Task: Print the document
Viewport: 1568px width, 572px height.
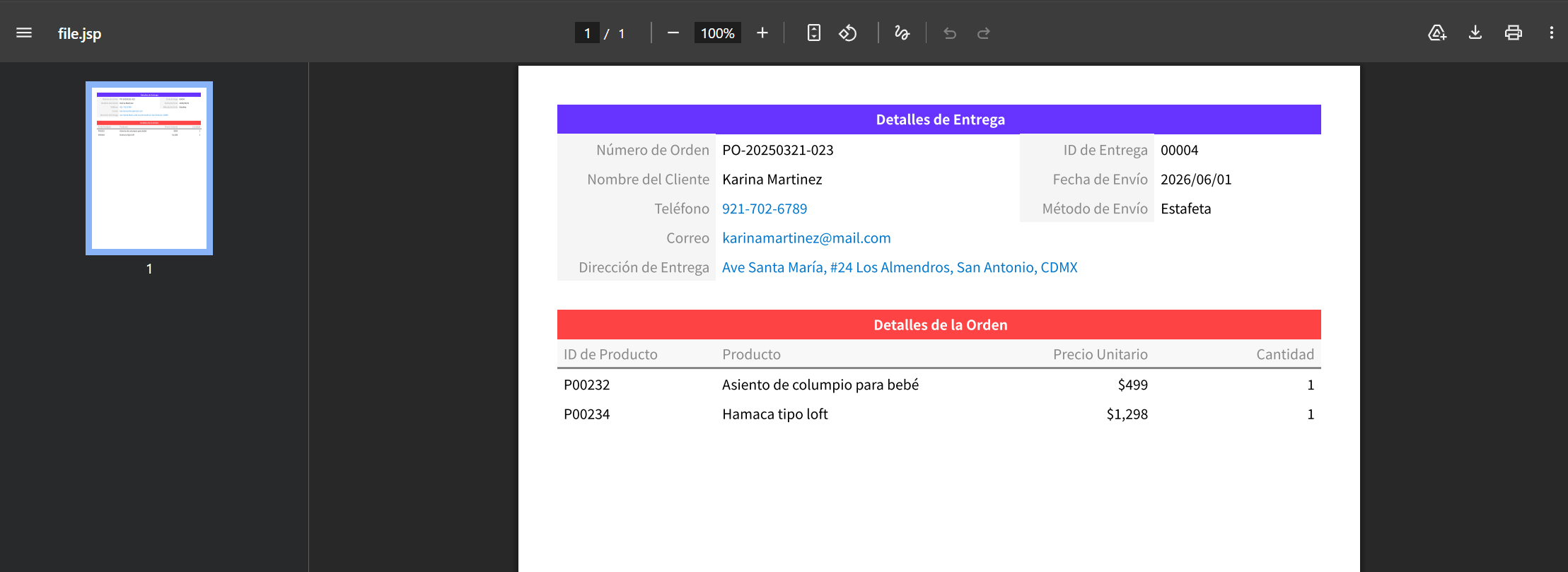Action: tap(1514, 33)
